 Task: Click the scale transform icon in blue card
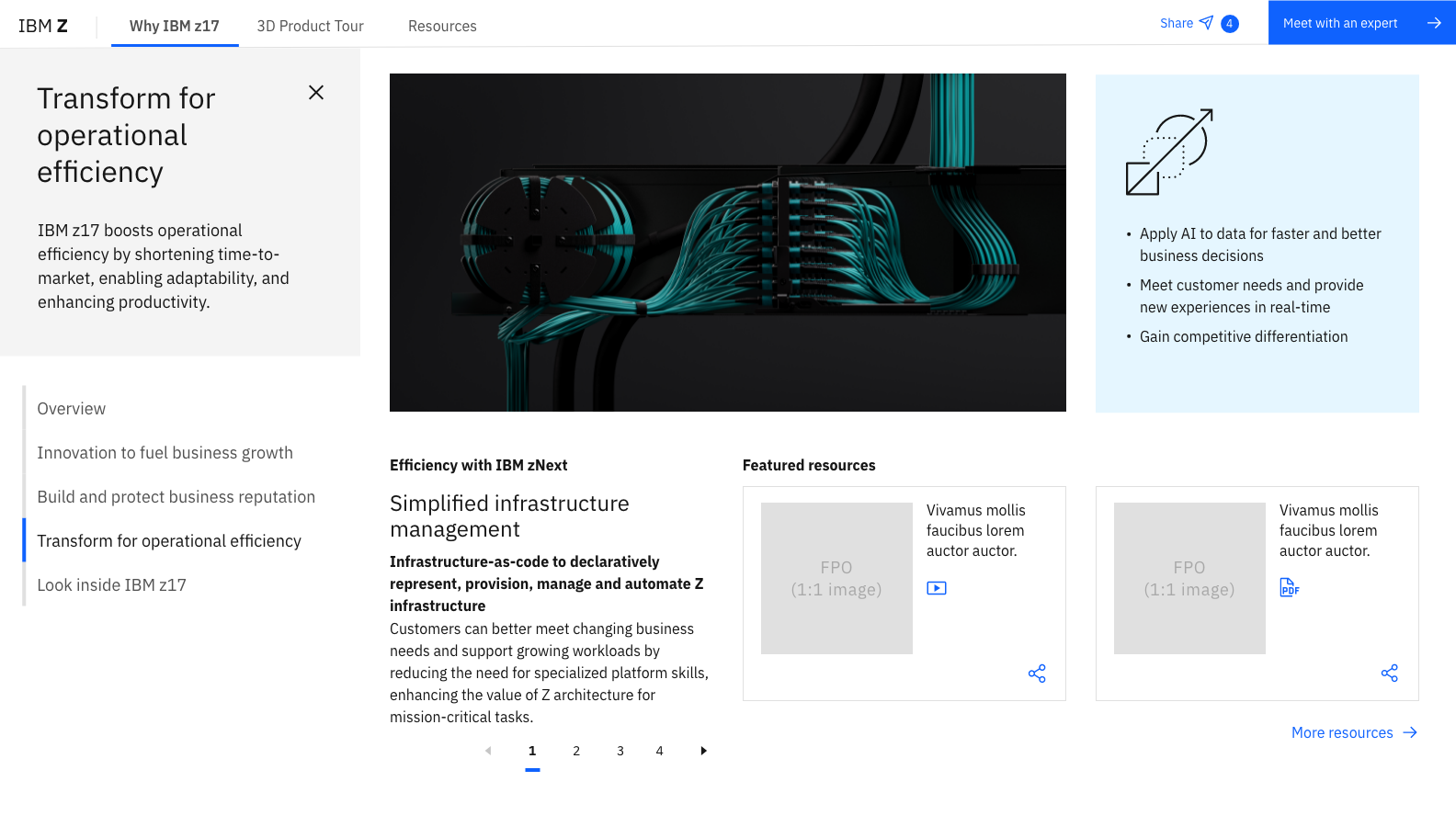click(x=1169, y=152)
